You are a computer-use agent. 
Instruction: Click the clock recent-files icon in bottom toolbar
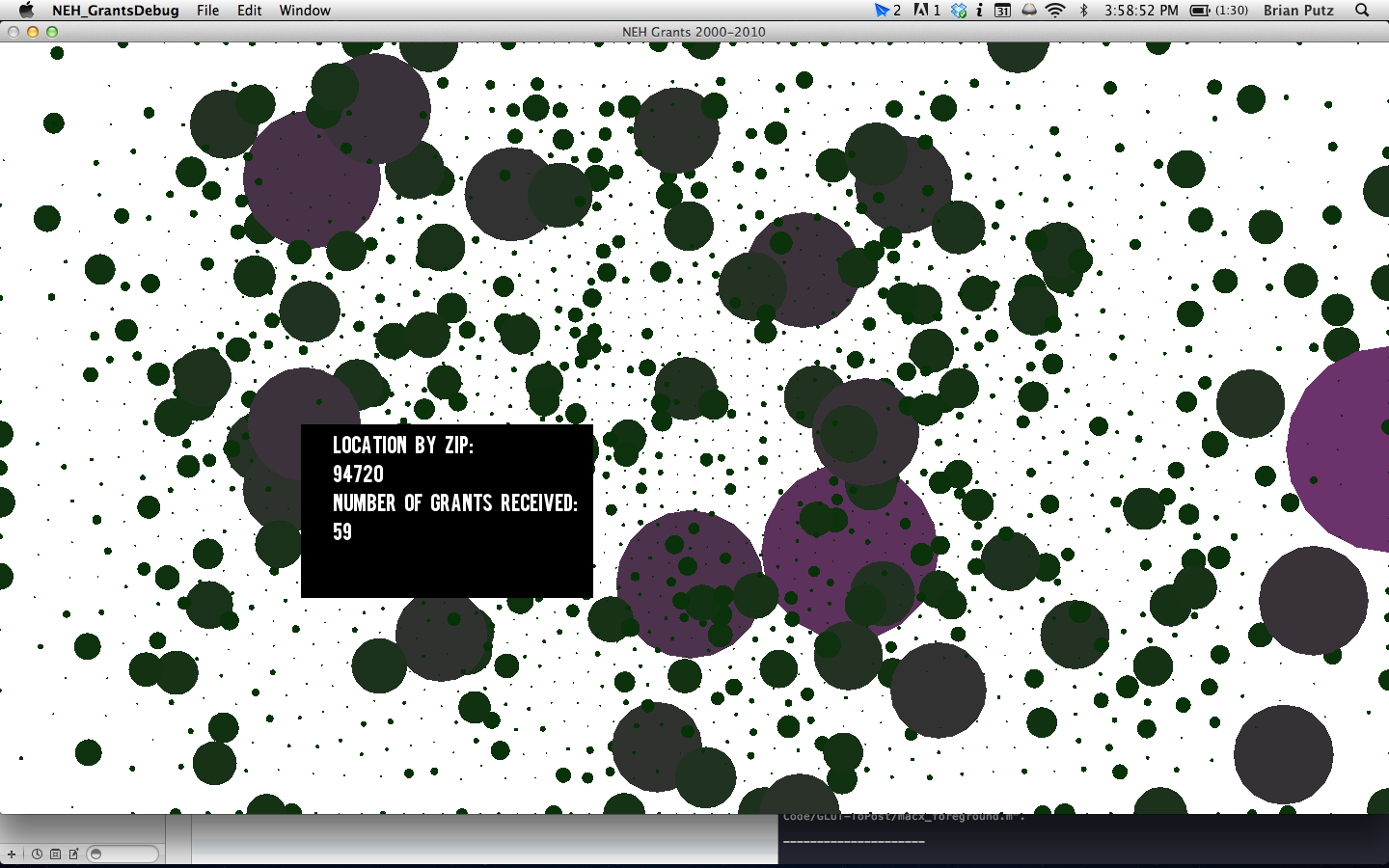click(x=37, y=854)
